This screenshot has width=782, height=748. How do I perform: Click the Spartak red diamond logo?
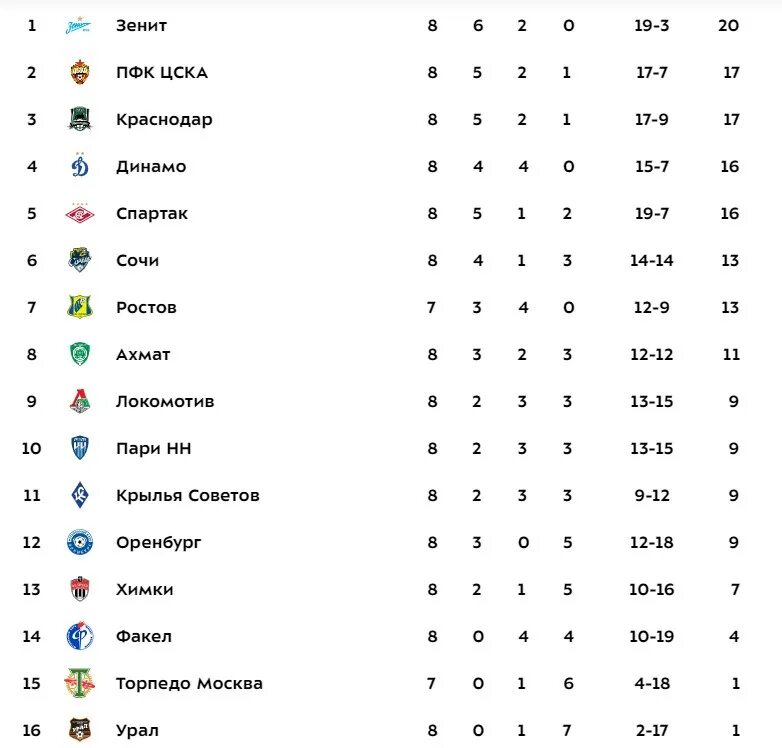[x=79, y=213]
